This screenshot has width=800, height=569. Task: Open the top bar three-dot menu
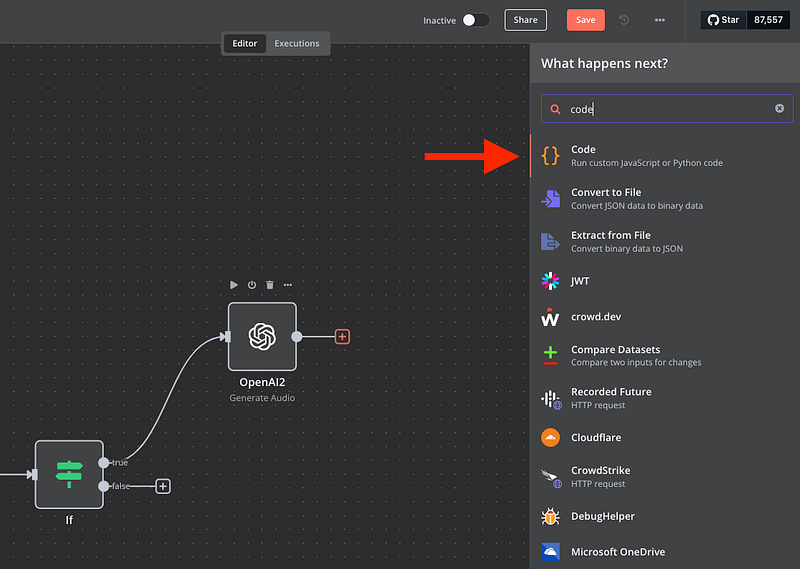click(659, 20)
